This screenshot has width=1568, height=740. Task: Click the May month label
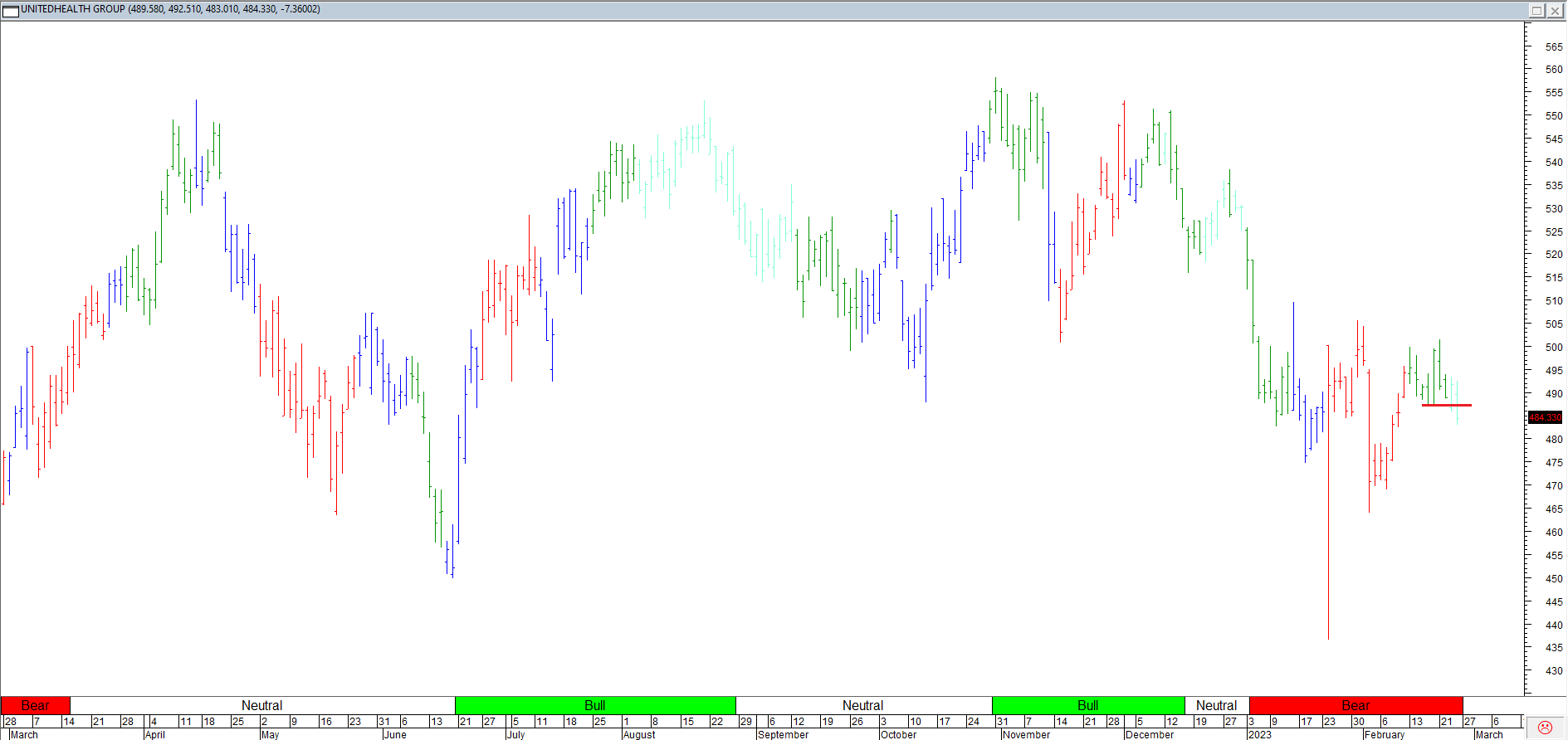(x=271, y=734)
